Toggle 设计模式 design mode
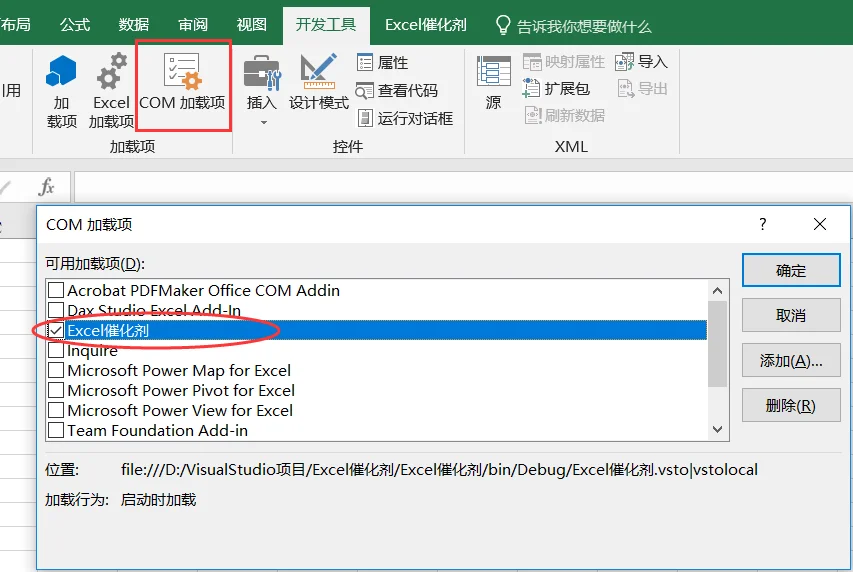The width and height of the screenshot is (853, 572). point(319,82)
